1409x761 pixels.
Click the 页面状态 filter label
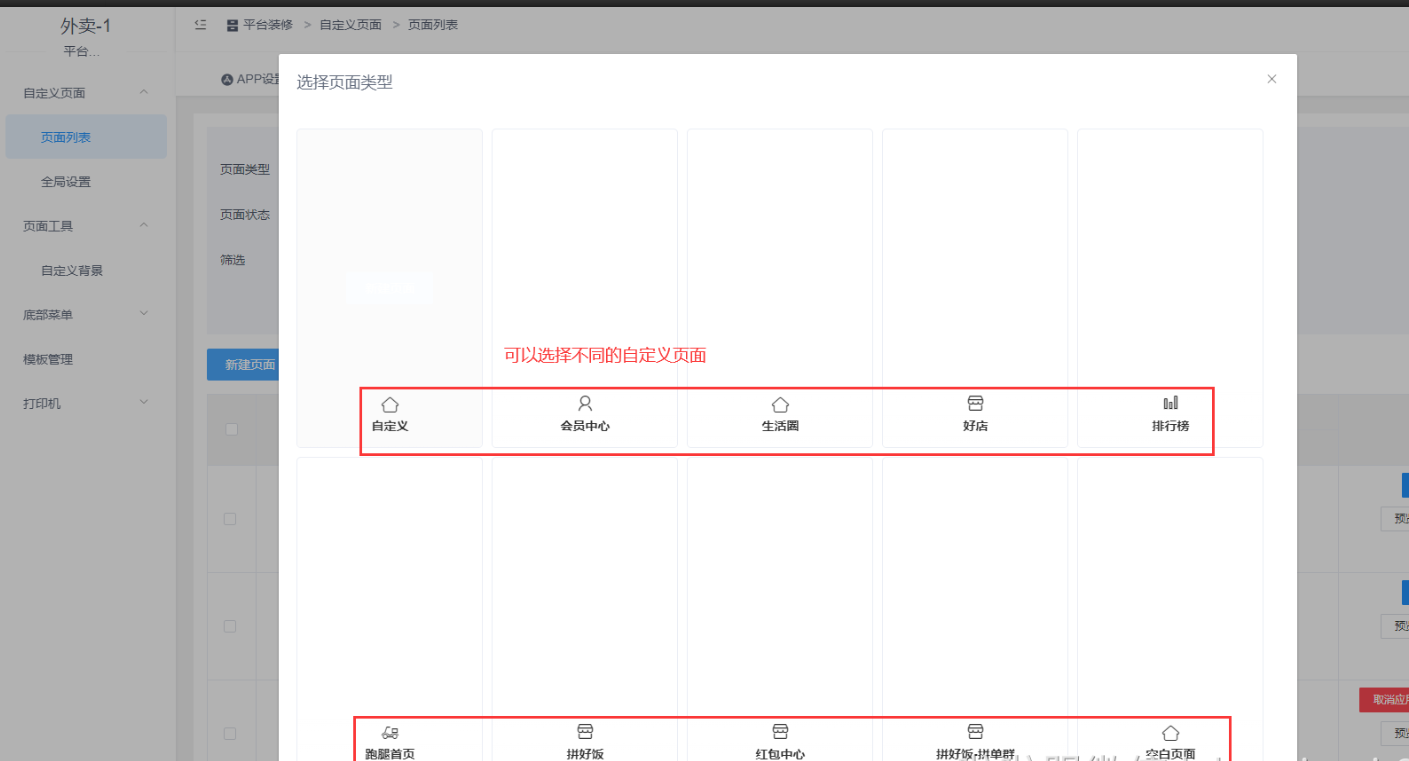pyautogui.click(x=245, y=215)
